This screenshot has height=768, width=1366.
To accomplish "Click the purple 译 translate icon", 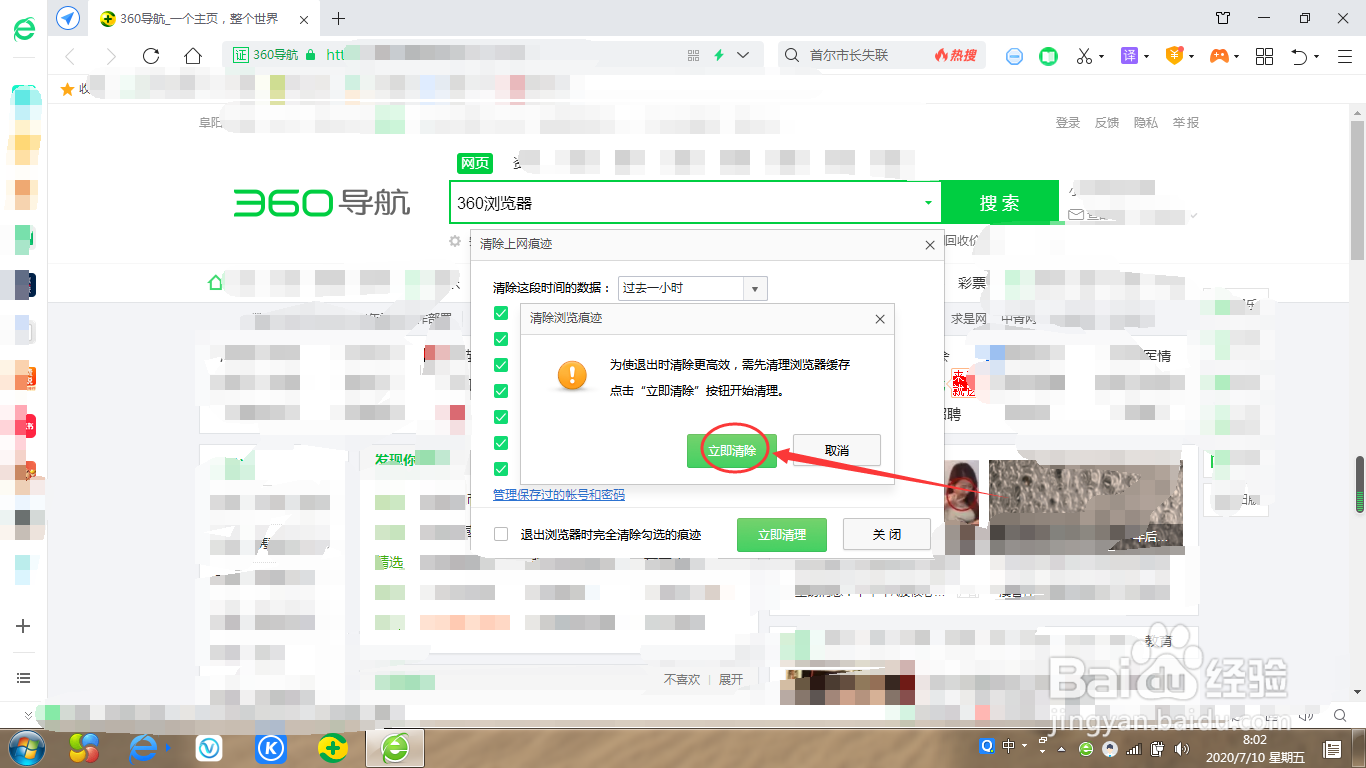I will 1129,56.
